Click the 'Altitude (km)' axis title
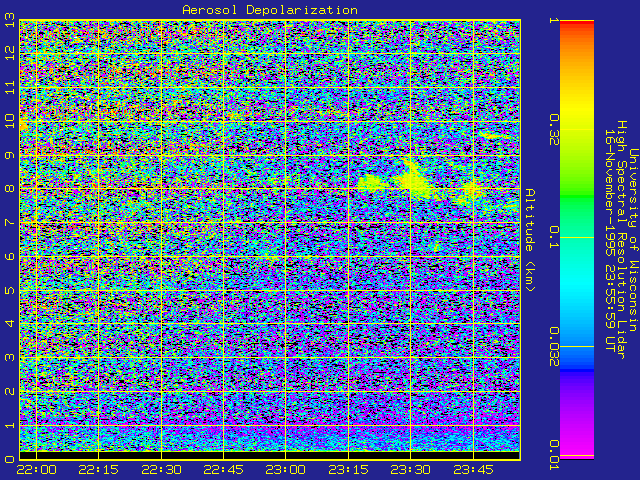640x480 pixels. (529, 240)
